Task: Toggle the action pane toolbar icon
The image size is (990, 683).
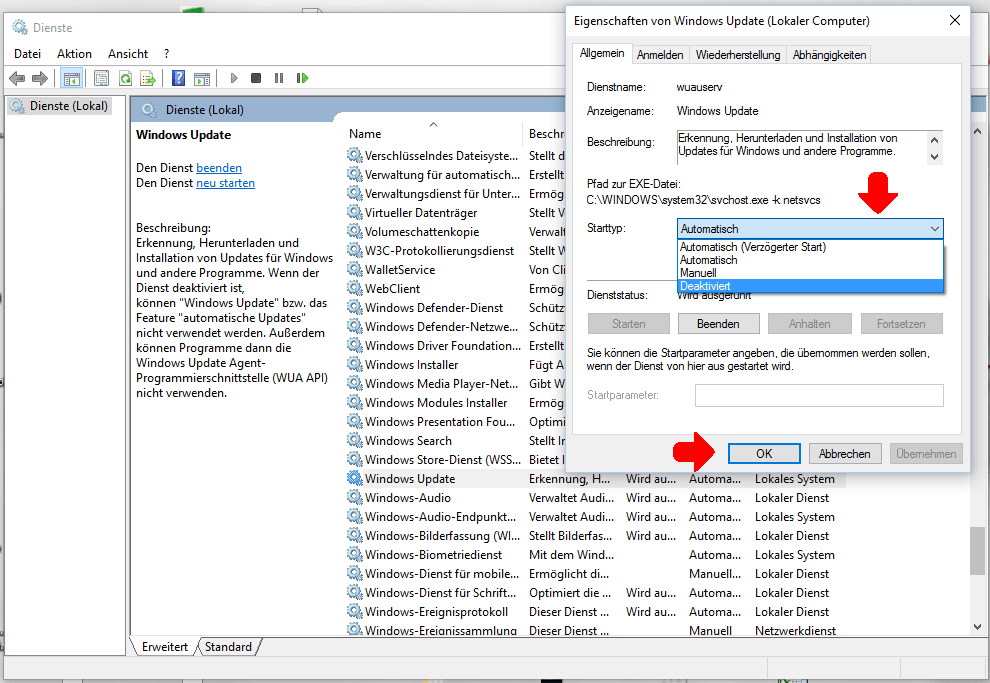Action: [x=202, y=78]
